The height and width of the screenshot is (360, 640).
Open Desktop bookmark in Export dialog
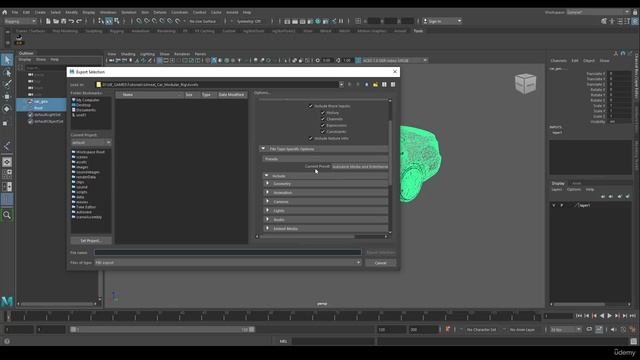click(83, 105)
